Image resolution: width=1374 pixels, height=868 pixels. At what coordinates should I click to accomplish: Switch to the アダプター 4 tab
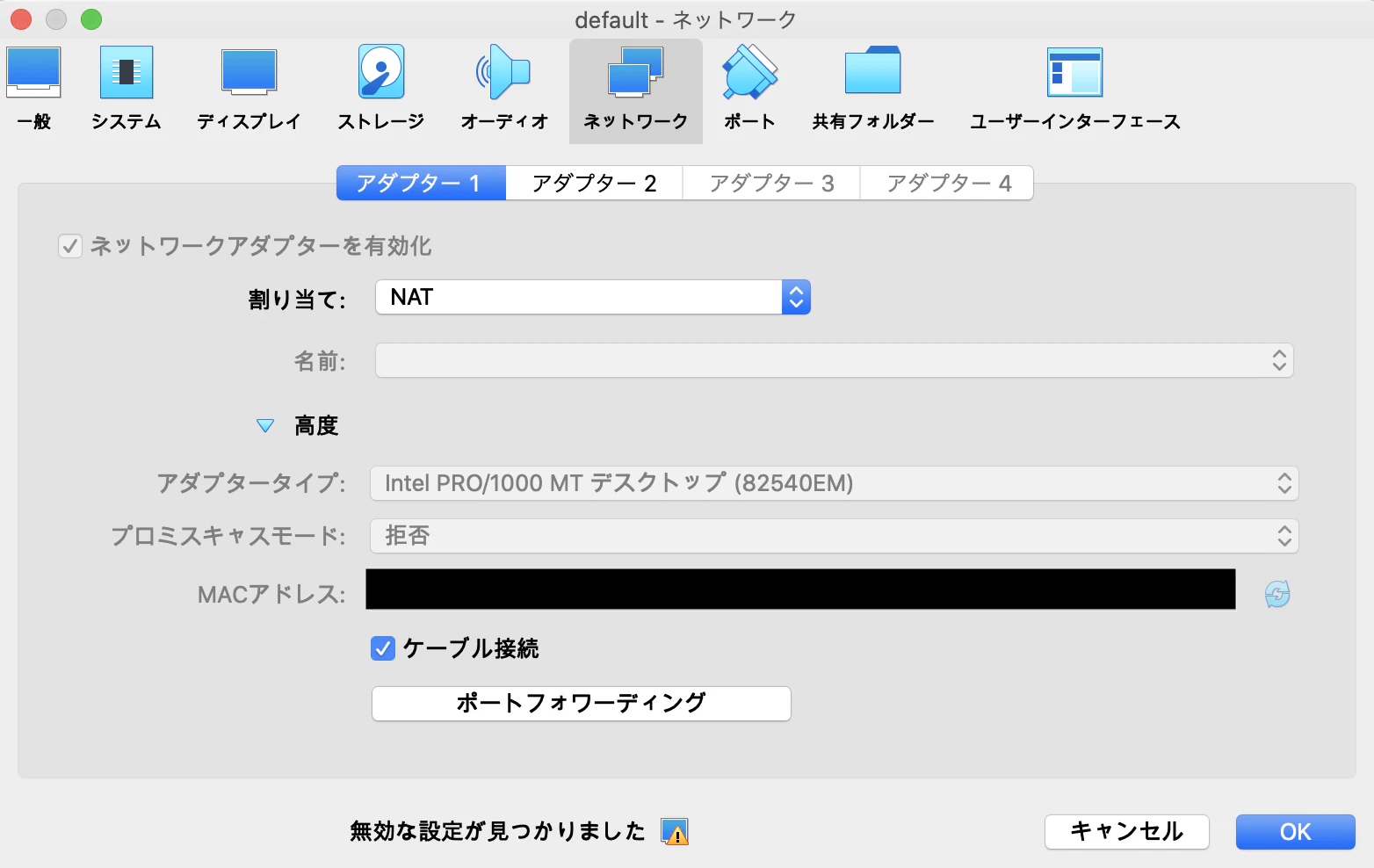coord(947,183)
